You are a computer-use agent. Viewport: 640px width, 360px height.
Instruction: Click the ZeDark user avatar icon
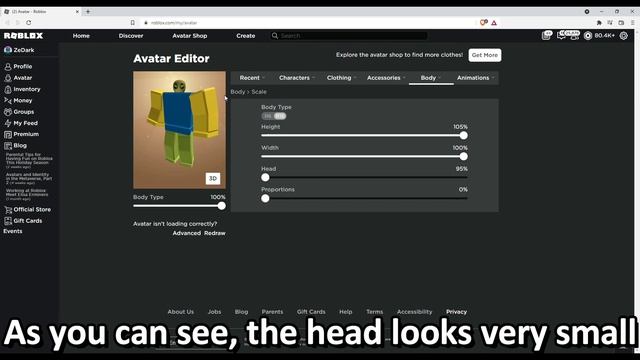8,50
